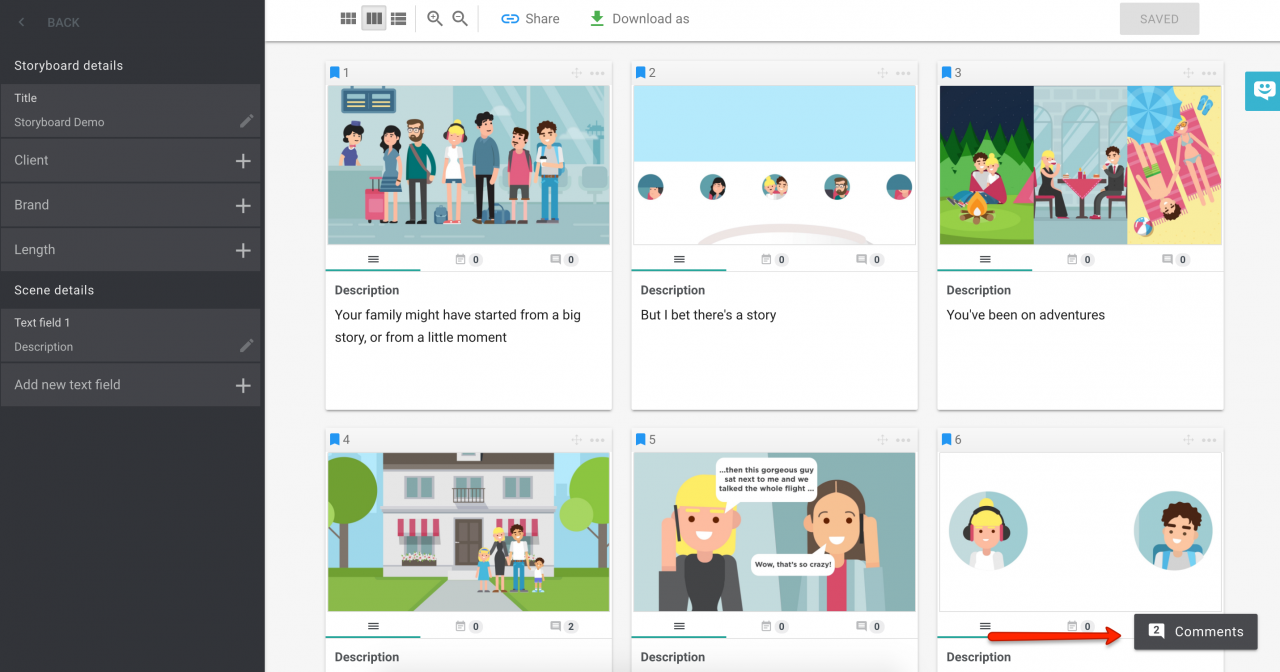Screen dimensions: 1280x672
Task: Click the move handle on scene 5
Action: (x=882, y=440)
